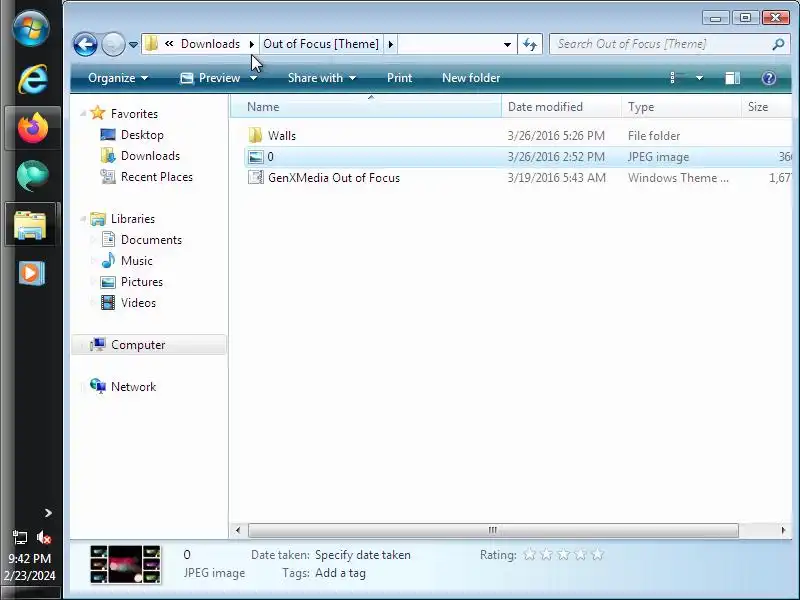Screen dimensions: 800x600
Task: Refresh the folder with the refresh icon
Action: pos(530,44)
